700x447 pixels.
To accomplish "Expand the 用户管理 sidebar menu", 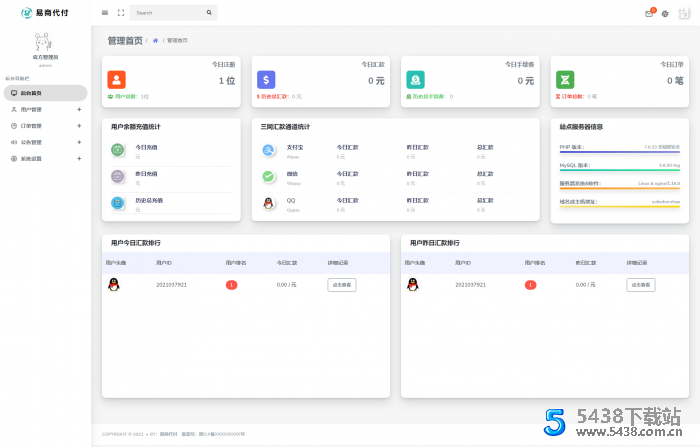I will pyautogui.click(x=44, y=109).
